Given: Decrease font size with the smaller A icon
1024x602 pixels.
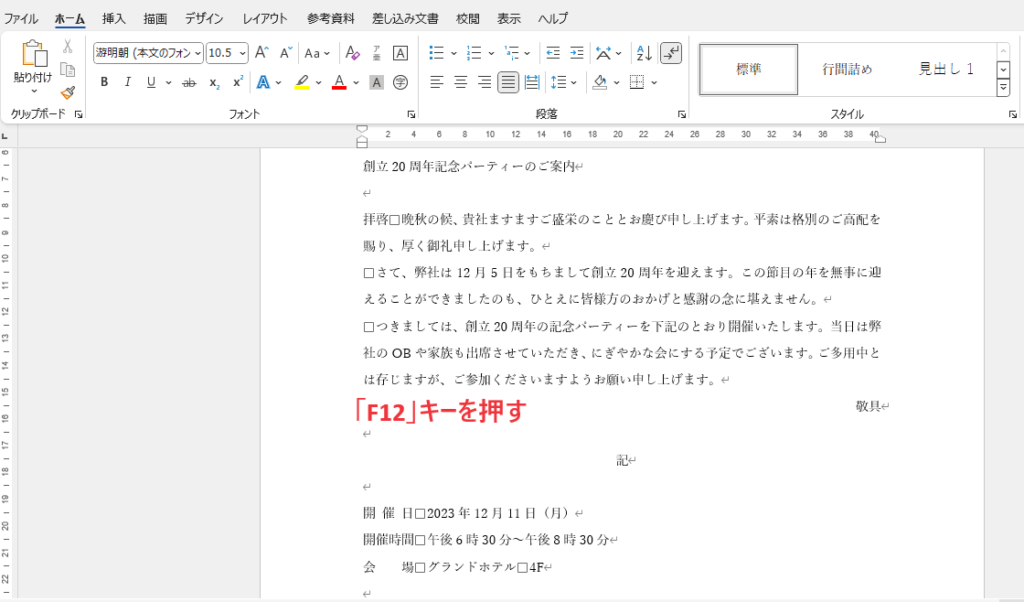Looking at the screenshot, I should [x=285, y=53].
